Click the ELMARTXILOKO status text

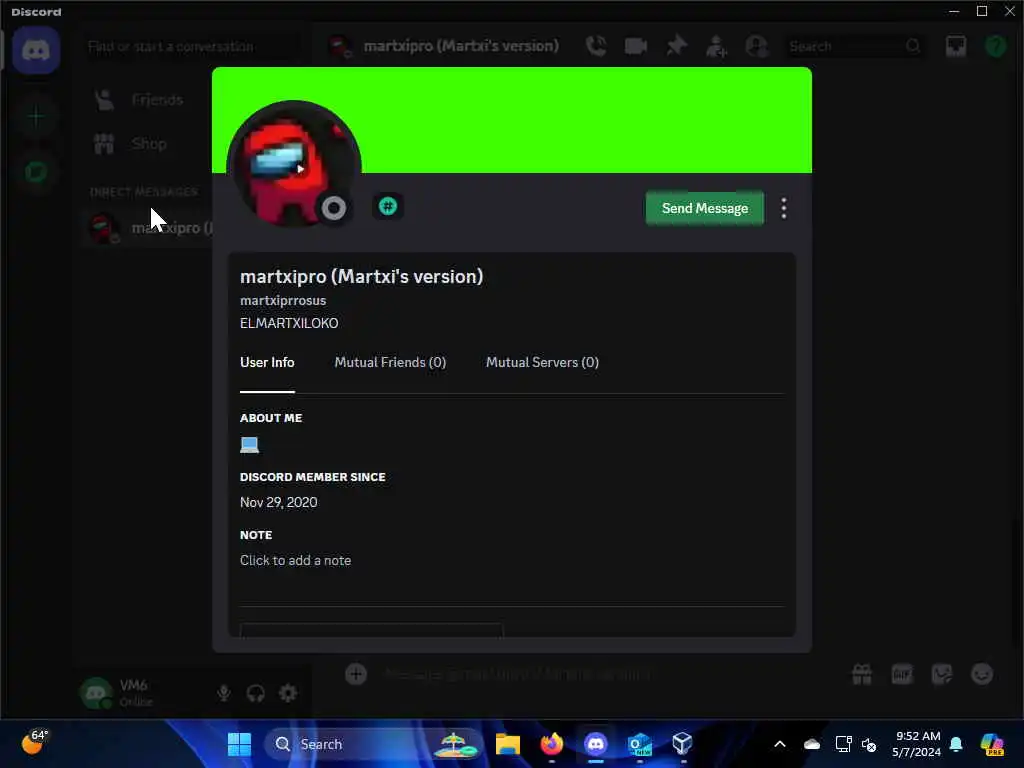(289, 323)
